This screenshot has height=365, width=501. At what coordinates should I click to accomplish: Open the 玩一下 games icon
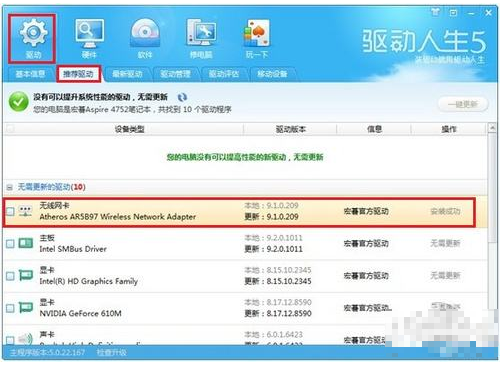point(257,39)
